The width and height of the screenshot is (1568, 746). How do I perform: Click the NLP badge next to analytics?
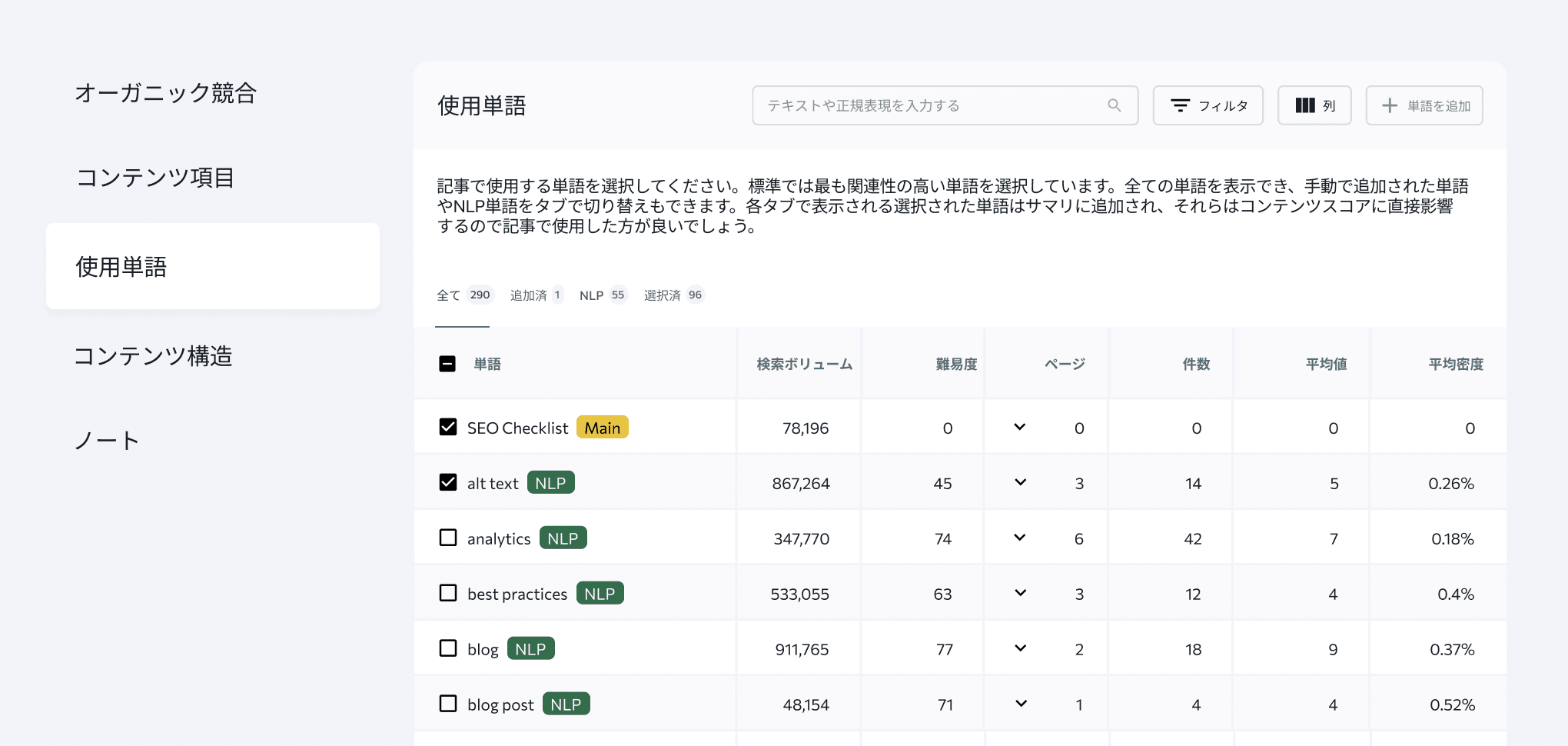click(x=563, y=538)
